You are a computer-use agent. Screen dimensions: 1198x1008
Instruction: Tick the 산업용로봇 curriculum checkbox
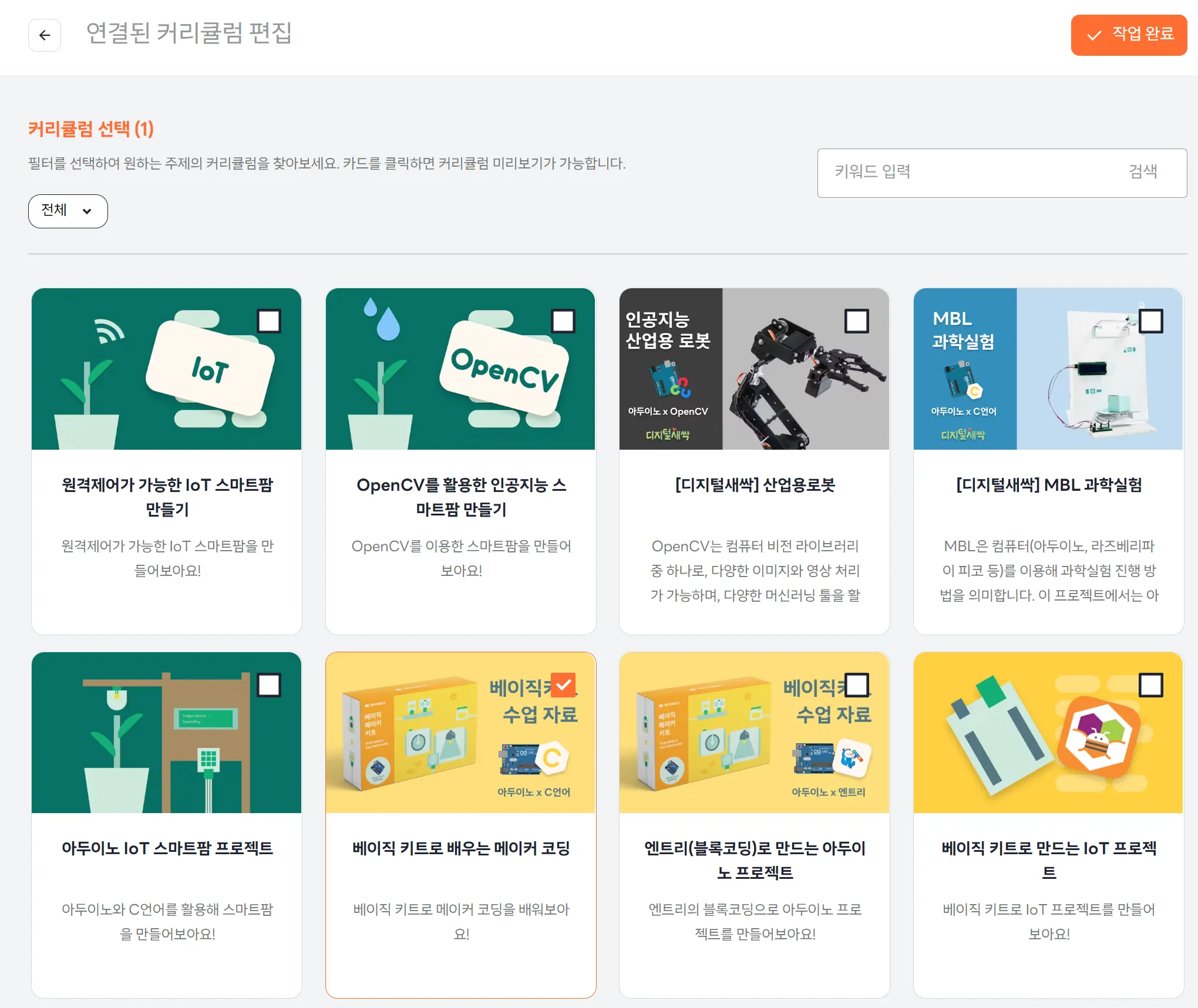coord(856,321)
